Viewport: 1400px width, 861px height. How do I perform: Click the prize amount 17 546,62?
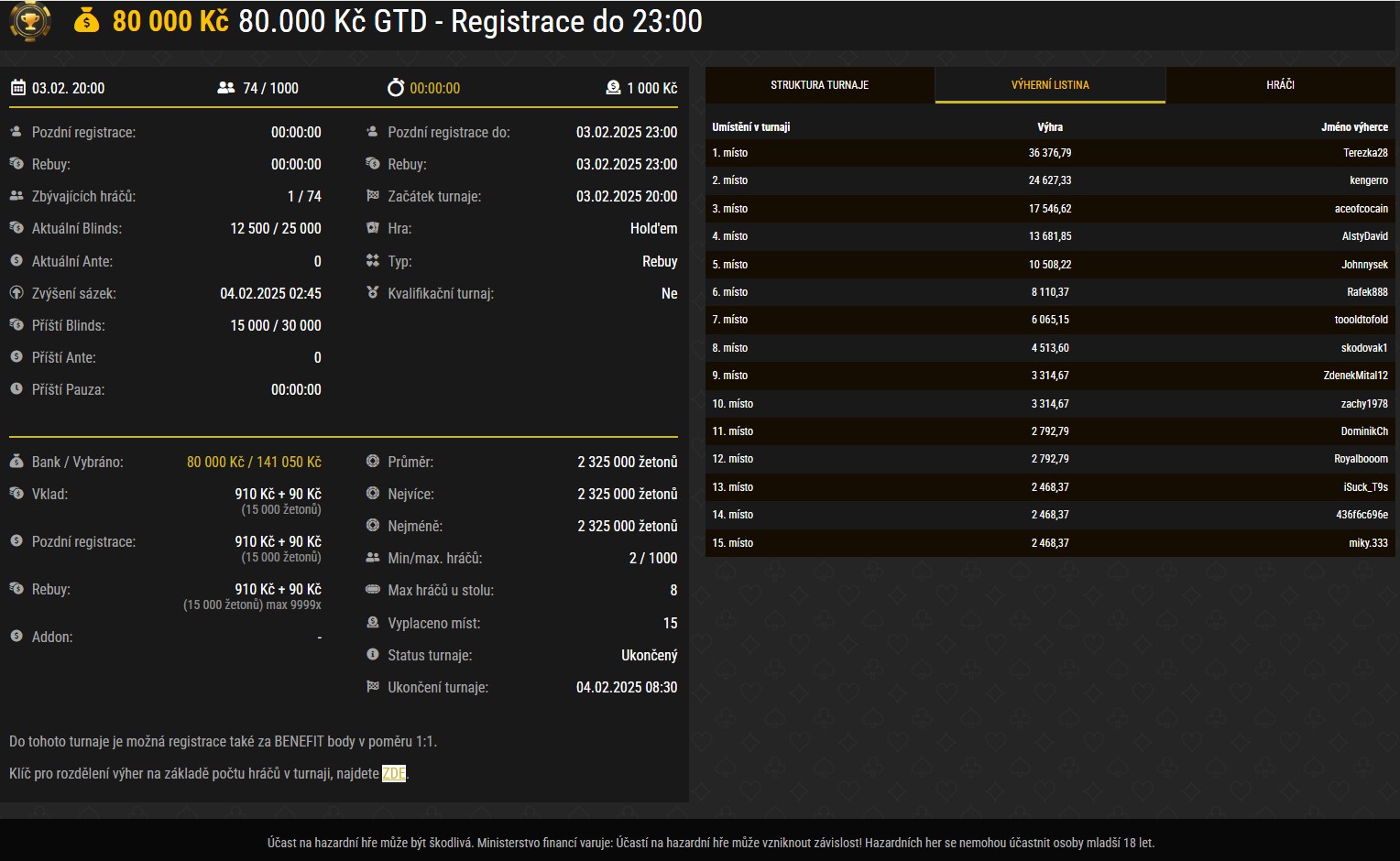[1050, 209]
